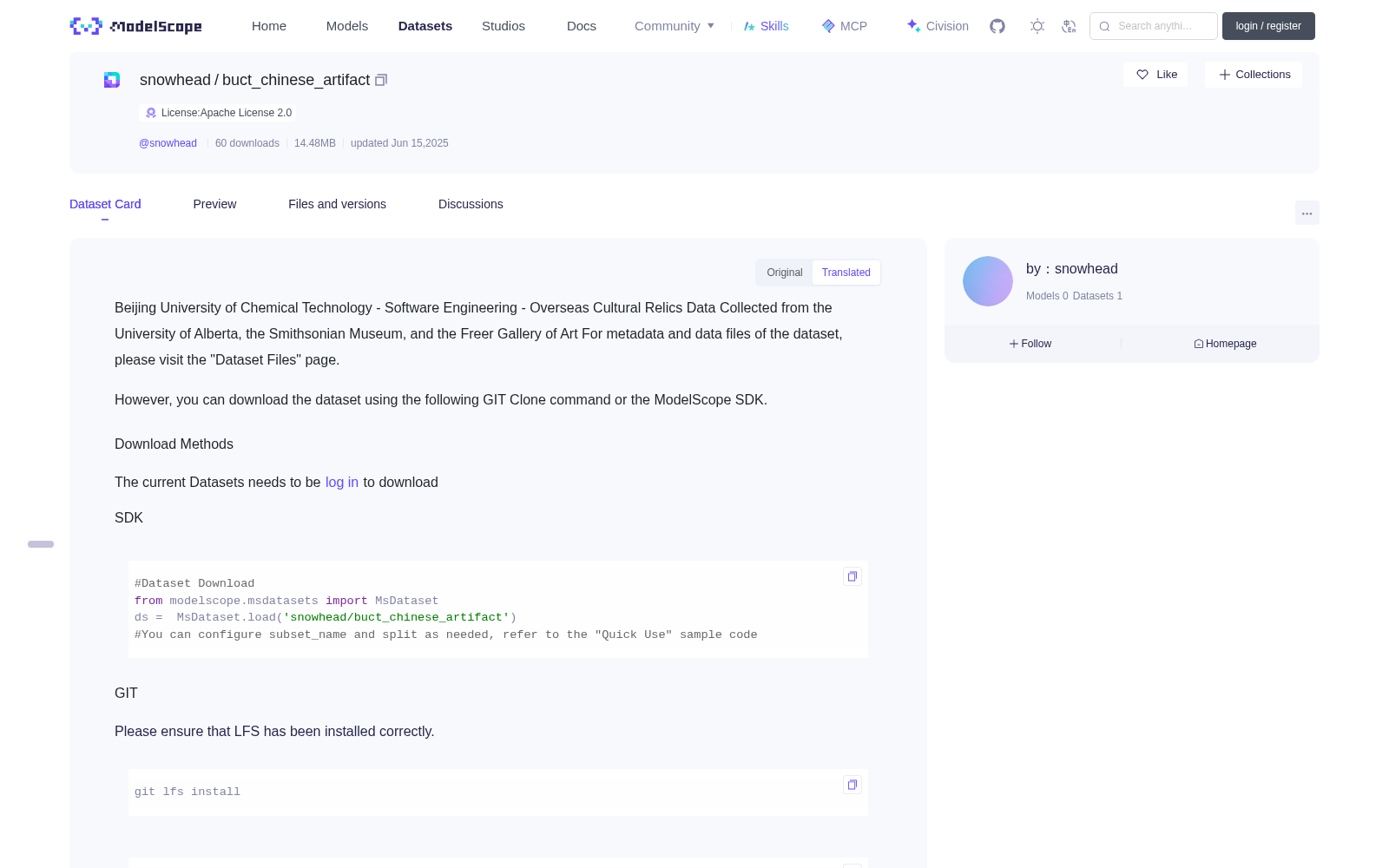Open the Docs page
The image size is (1389, 868).
[x=582, y=26]
